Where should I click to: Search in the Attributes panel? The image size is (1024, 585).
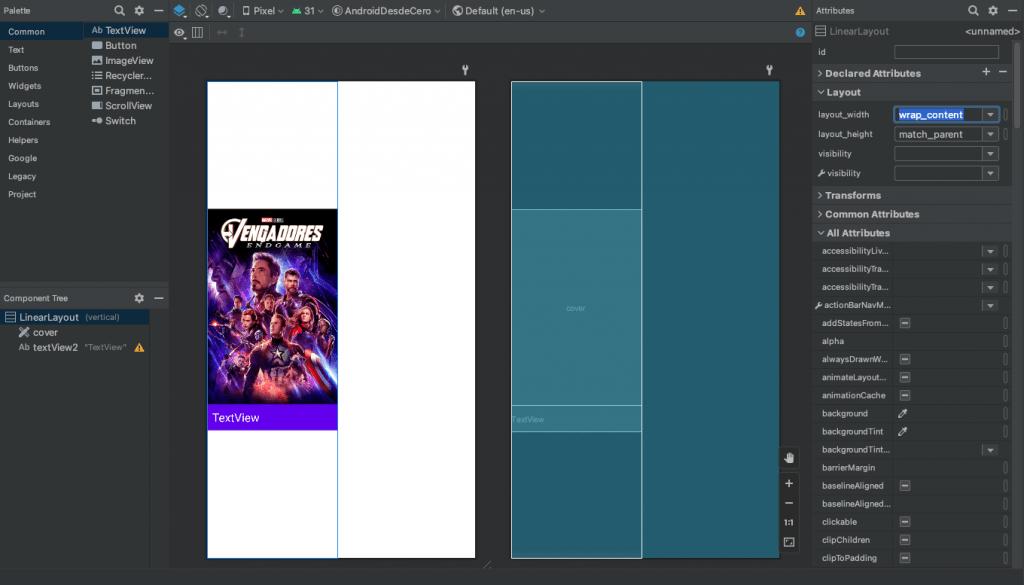coord(973,10)
